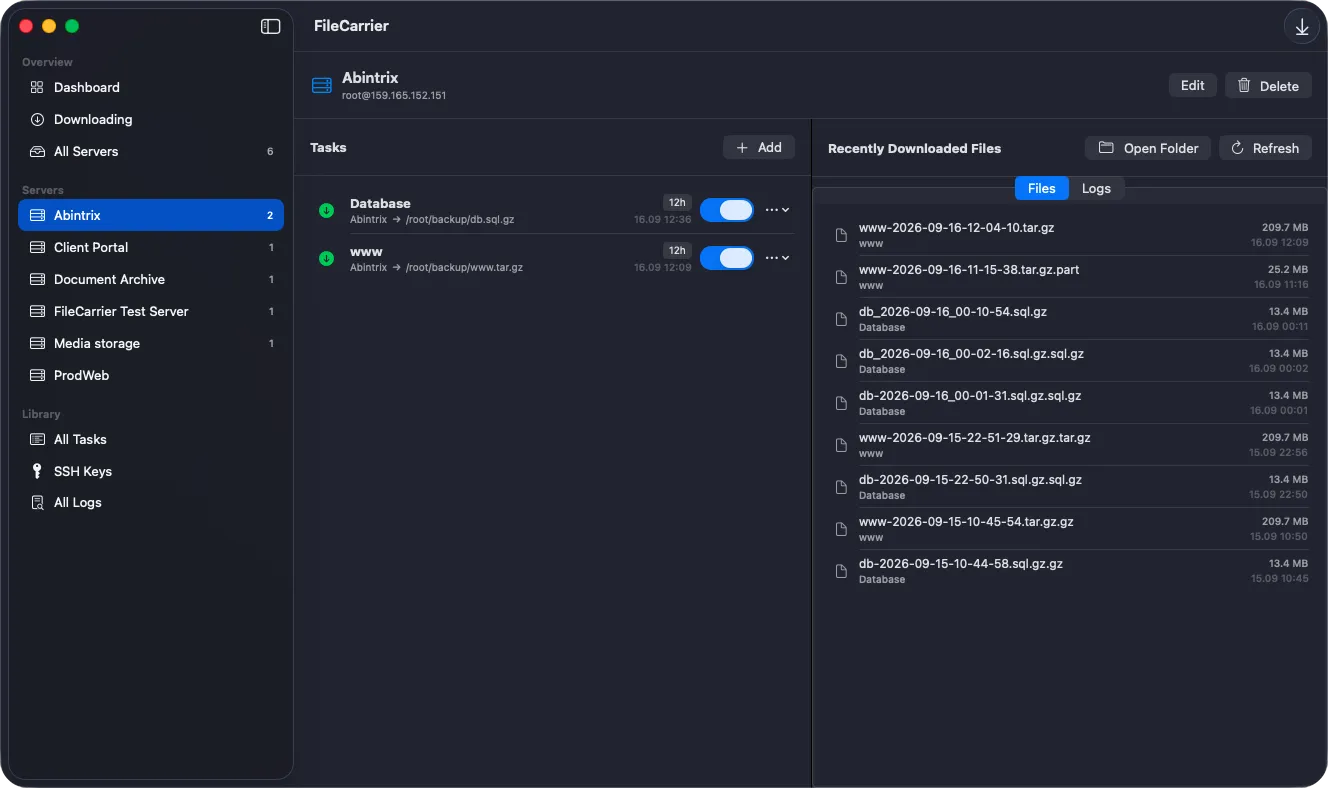Click the 16.09 12:36 Database timestamp
The width and height of the screenshot is (1328, 788).
click(662, 219)
